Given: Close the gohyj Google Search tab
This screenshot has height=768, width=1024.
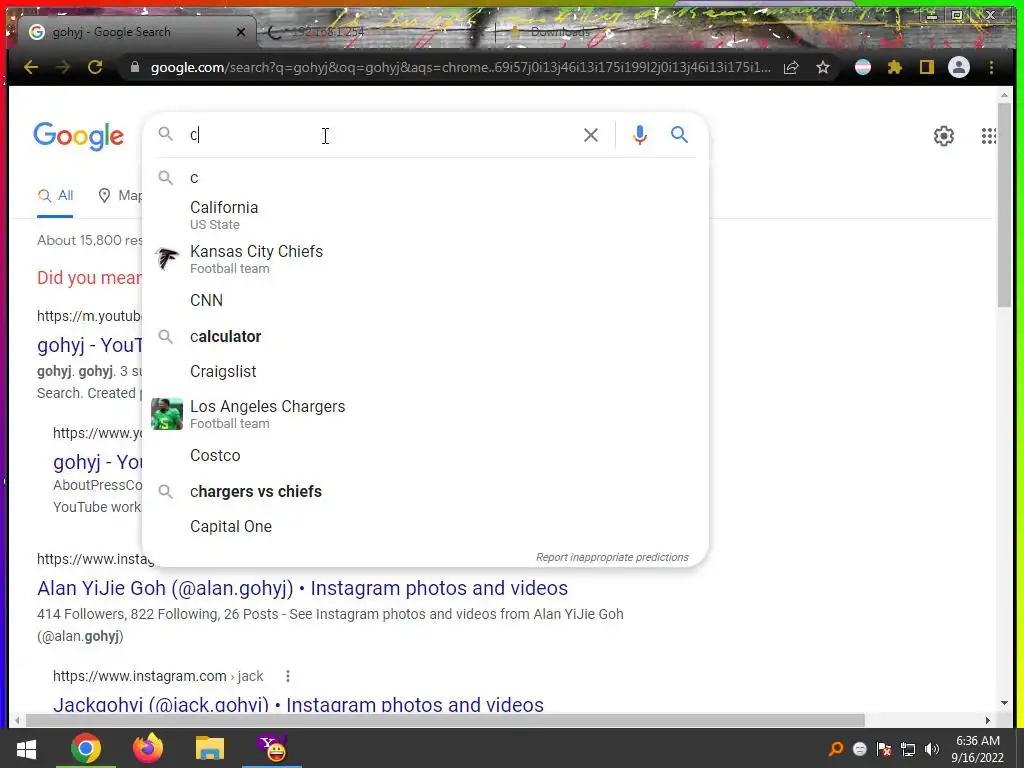Looking at the screenshot, I should [241, 32].
